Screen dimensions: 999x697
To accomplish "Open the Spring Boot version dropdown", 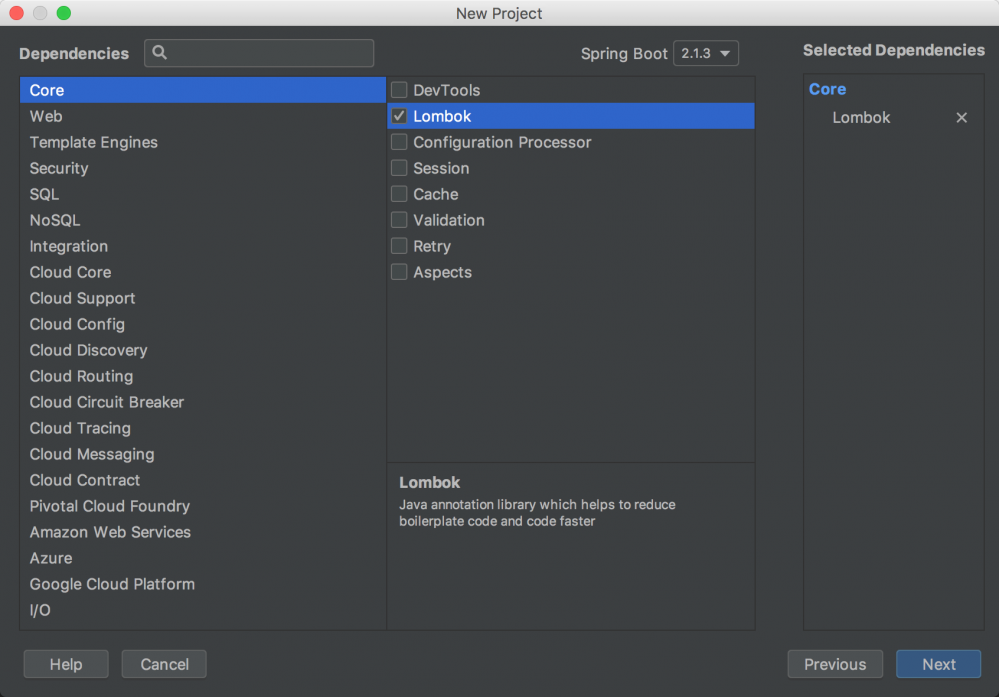I will click(x=706, y=53).
